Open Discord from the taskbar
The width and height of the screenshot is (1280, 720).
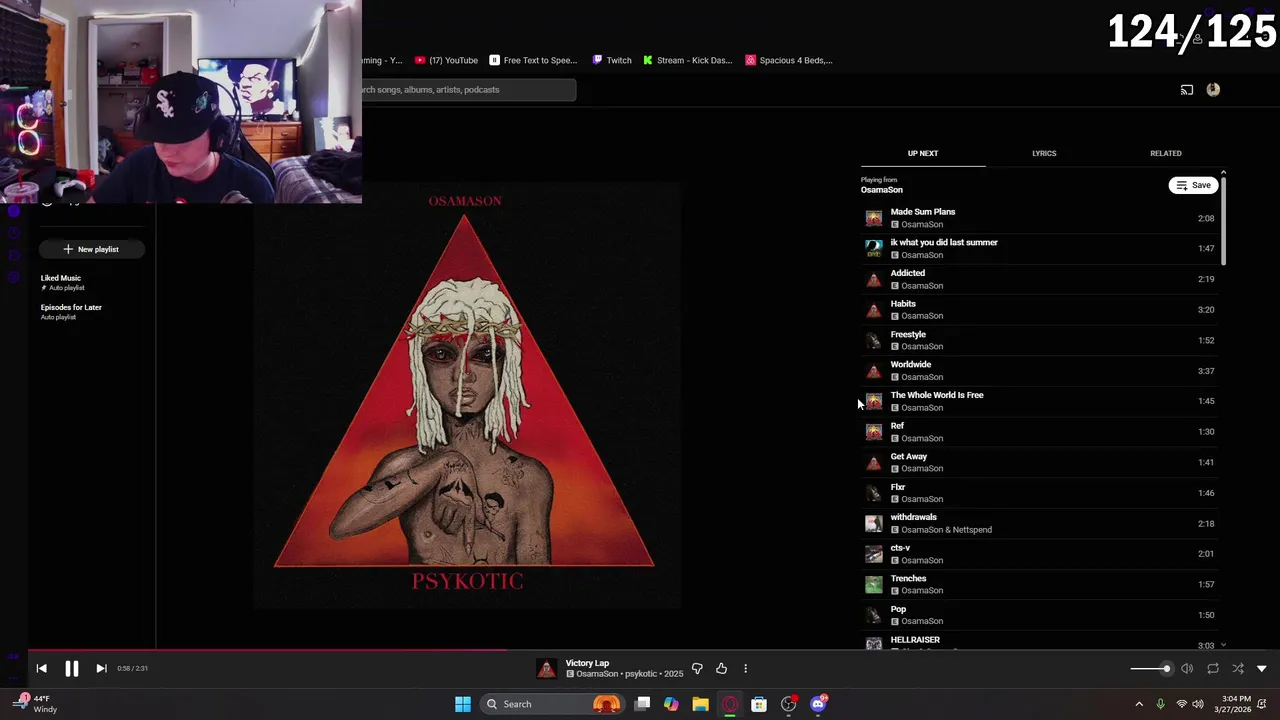click(x=818, y=704)
